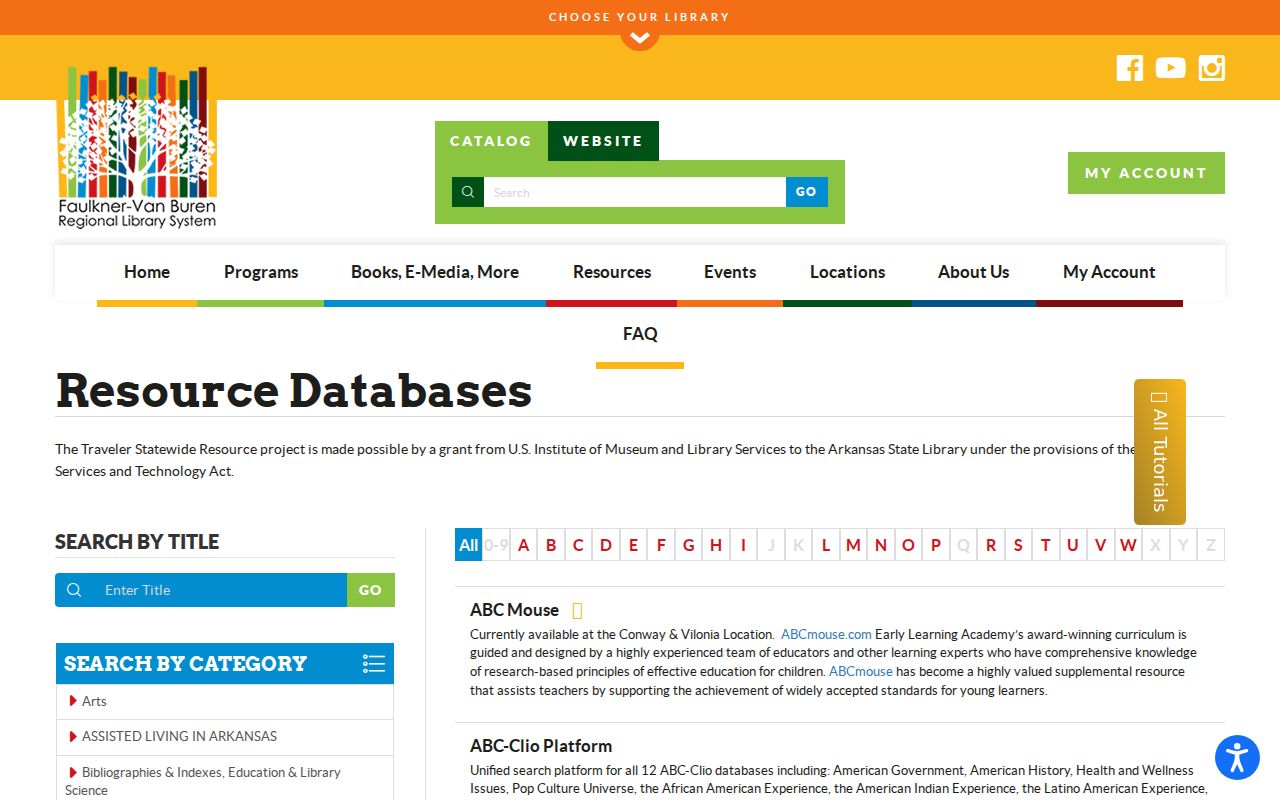This screenshot has height=800, width=1280.
Task: Click the tutorial icon beside ABC Mouse
Action: click(577, 610)
